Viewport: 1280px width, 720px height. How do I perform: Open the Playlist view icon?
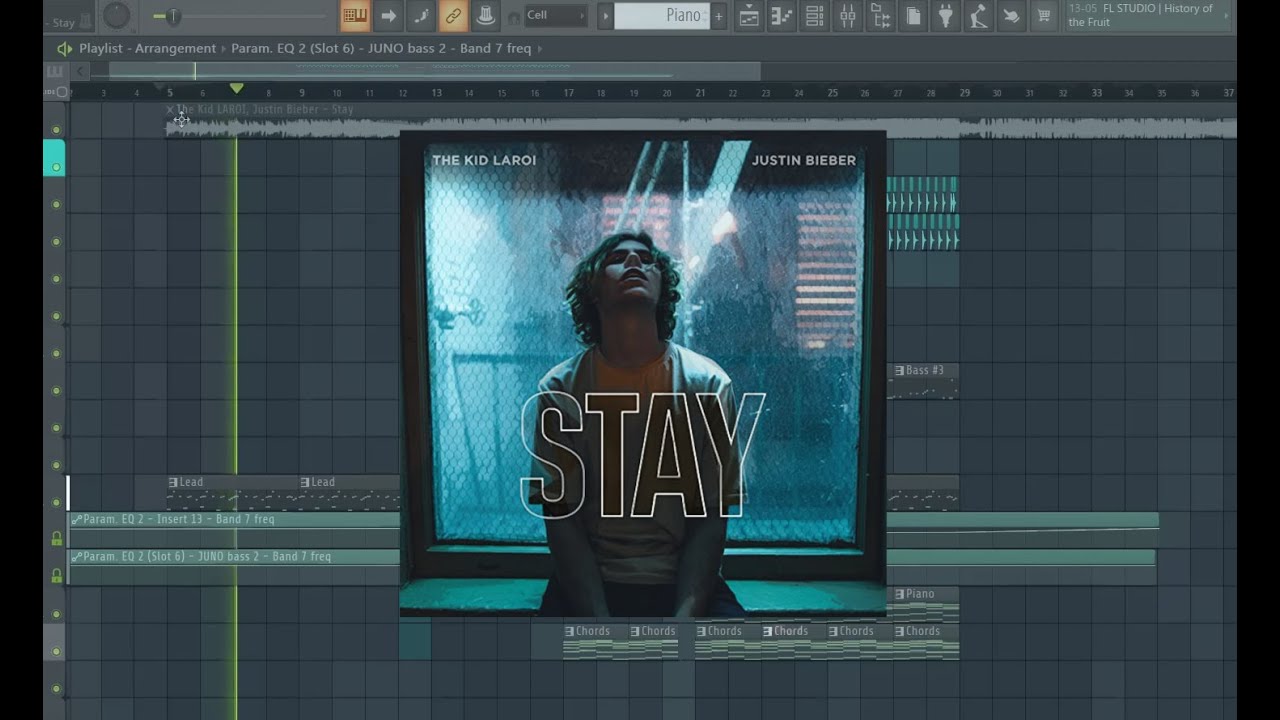[x=749, y=16]
